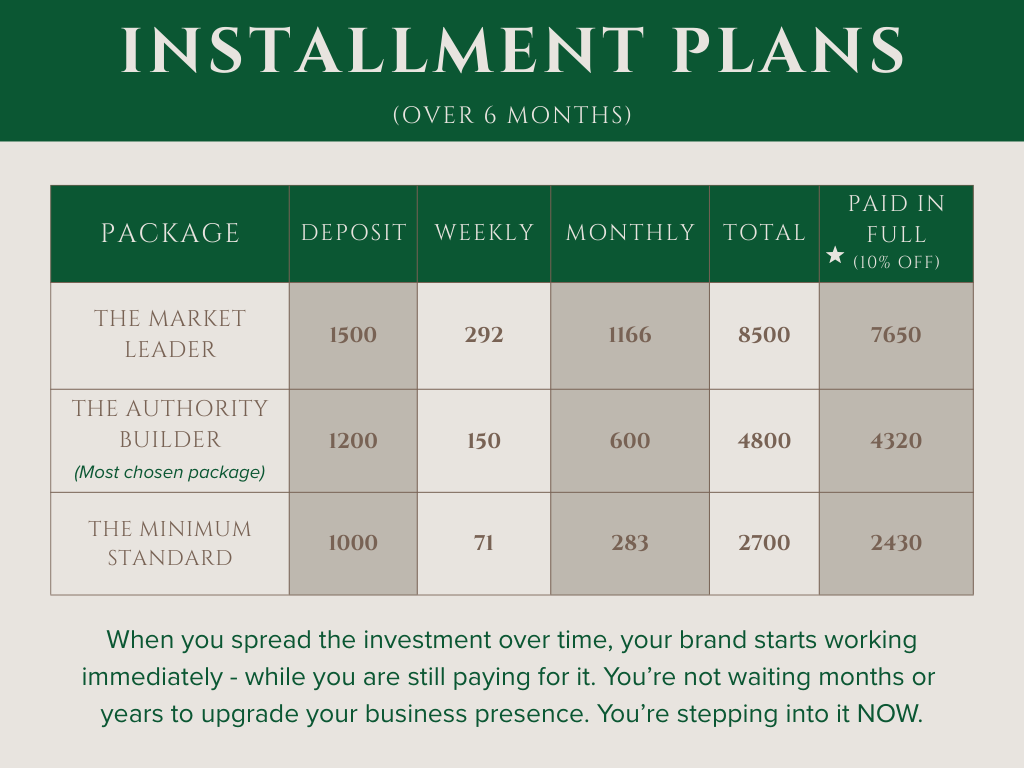The image size is (1024, 768).
Task: Click the PAID IN FULL header
Action: [896, 219]
